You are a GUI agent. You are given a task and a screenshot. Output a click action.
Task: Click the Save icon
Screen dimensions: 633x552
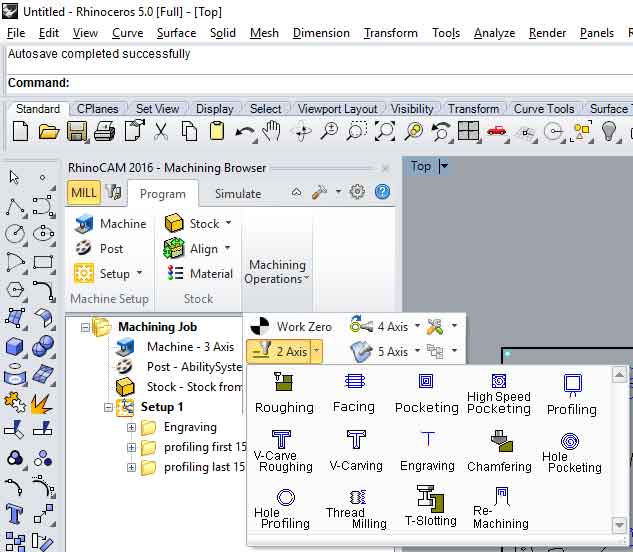tap(77, 132)
